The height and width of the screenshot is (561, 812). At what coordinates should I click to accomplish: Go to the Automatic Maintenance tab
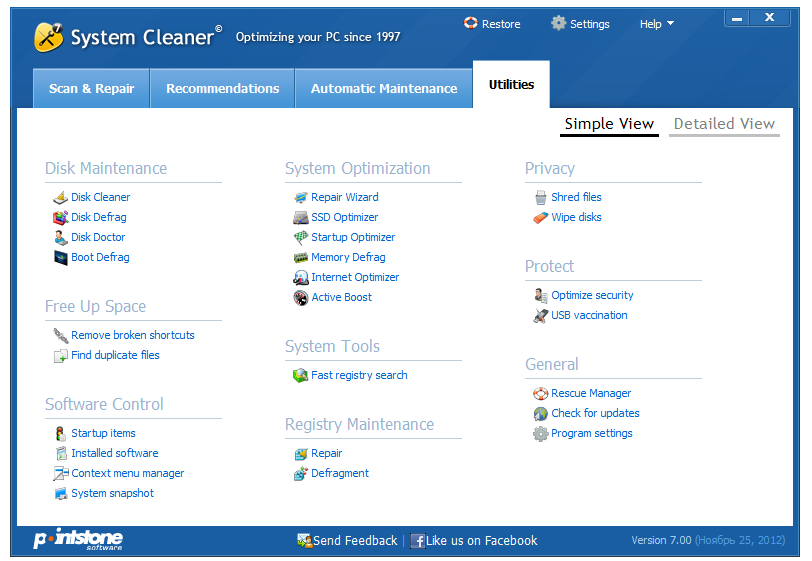(x=384, y=89)
